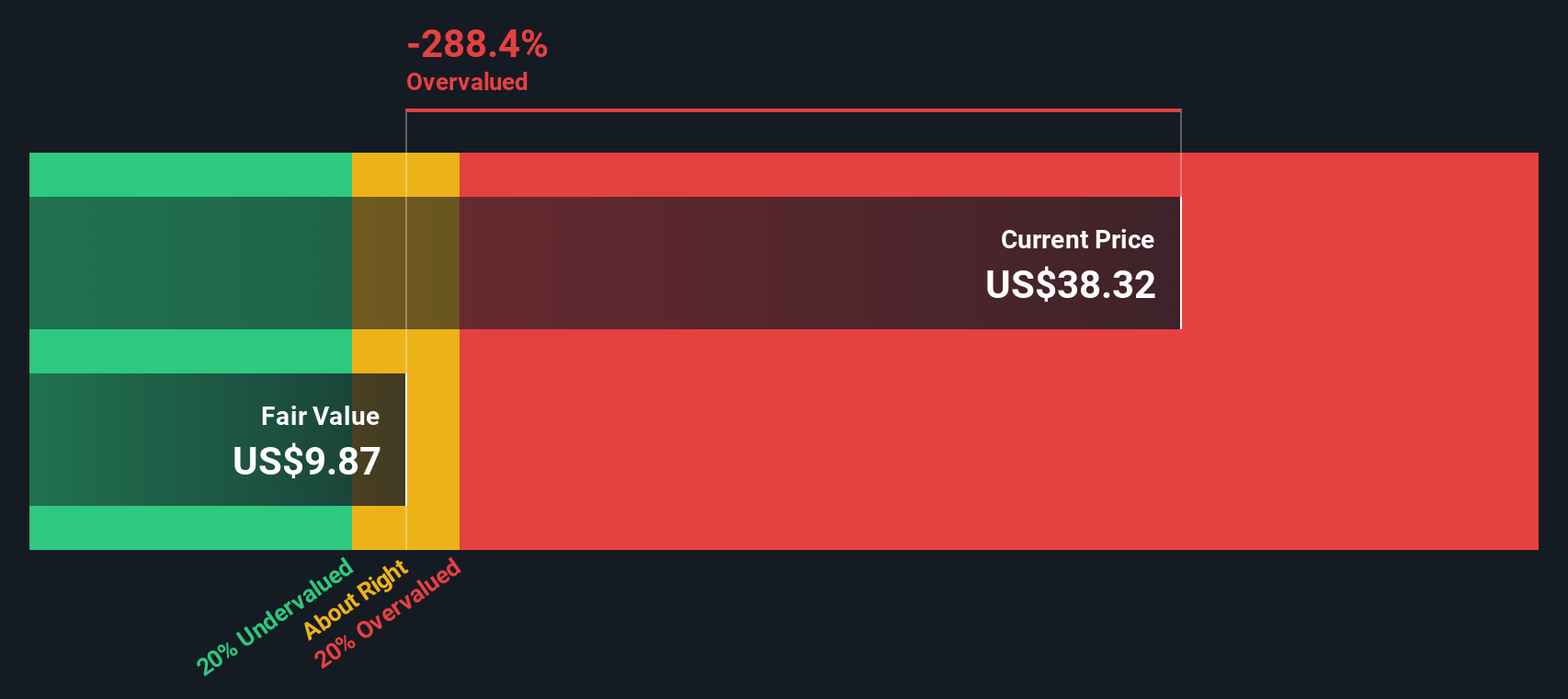This screenshot has width=1568, height=699.
Task: Select the 20% Overvalued axis label
Action: [387, 613]
